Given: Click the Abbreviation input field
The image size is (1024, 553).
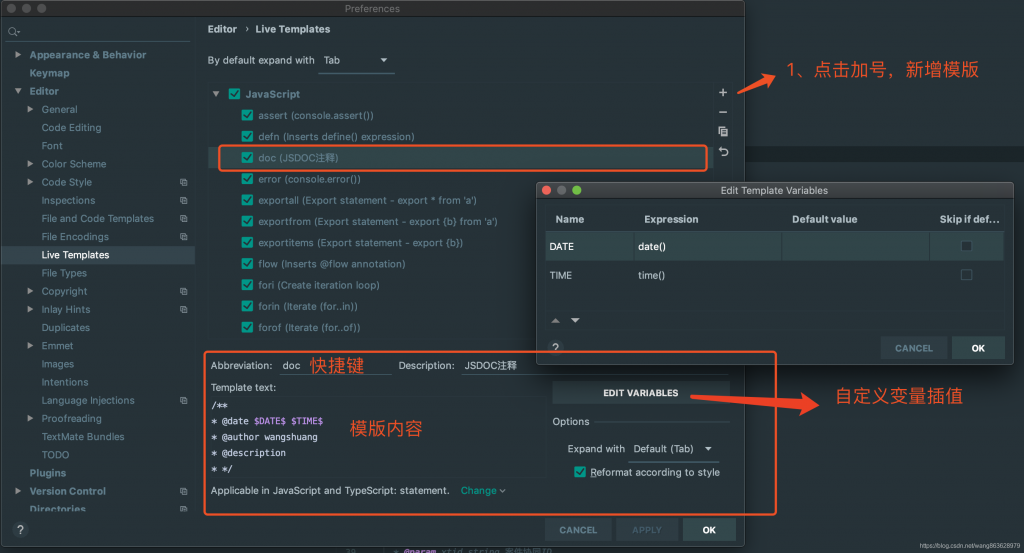Looking at the screenshot, I should point(335,366).
